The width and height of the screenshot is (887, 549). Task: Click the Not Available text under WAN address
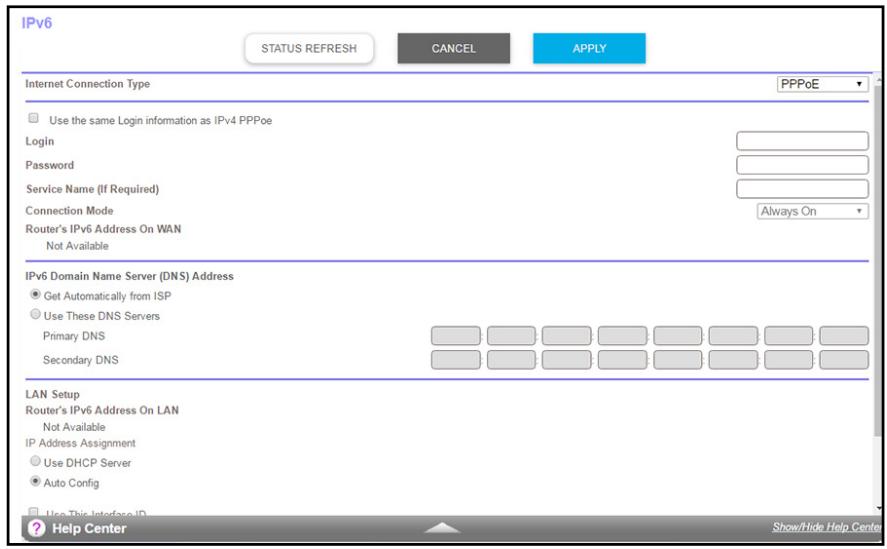[x=77, y=246]
